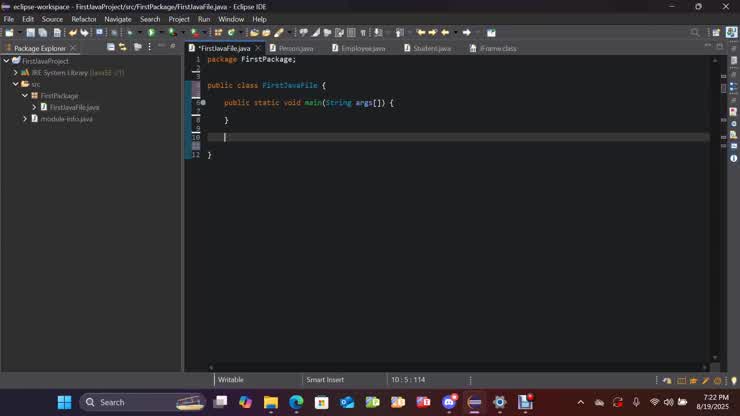740x416 pixels.
Task: Click the Save All icon
Action: point(43,33)
